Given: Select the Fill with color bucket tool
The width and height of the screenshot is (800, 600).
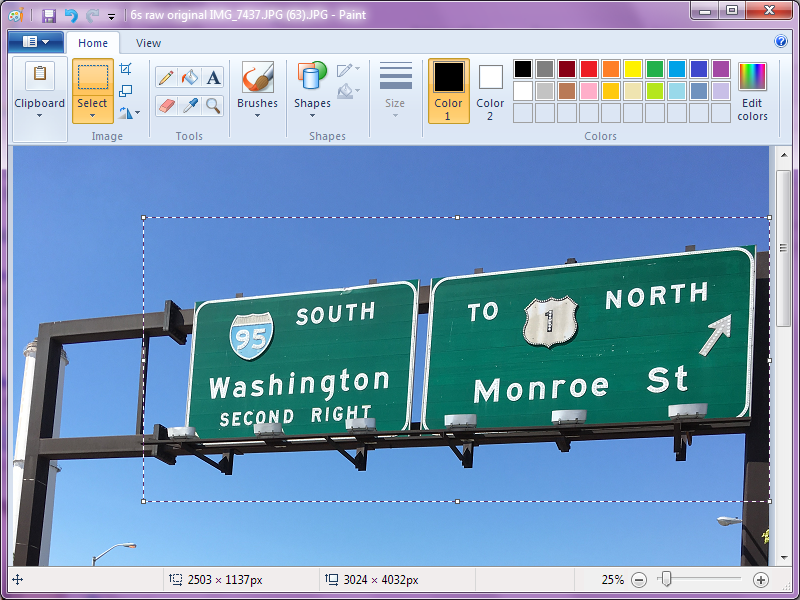Looking at the screenshot, I should pyautogui.click(x=190, y=78).
